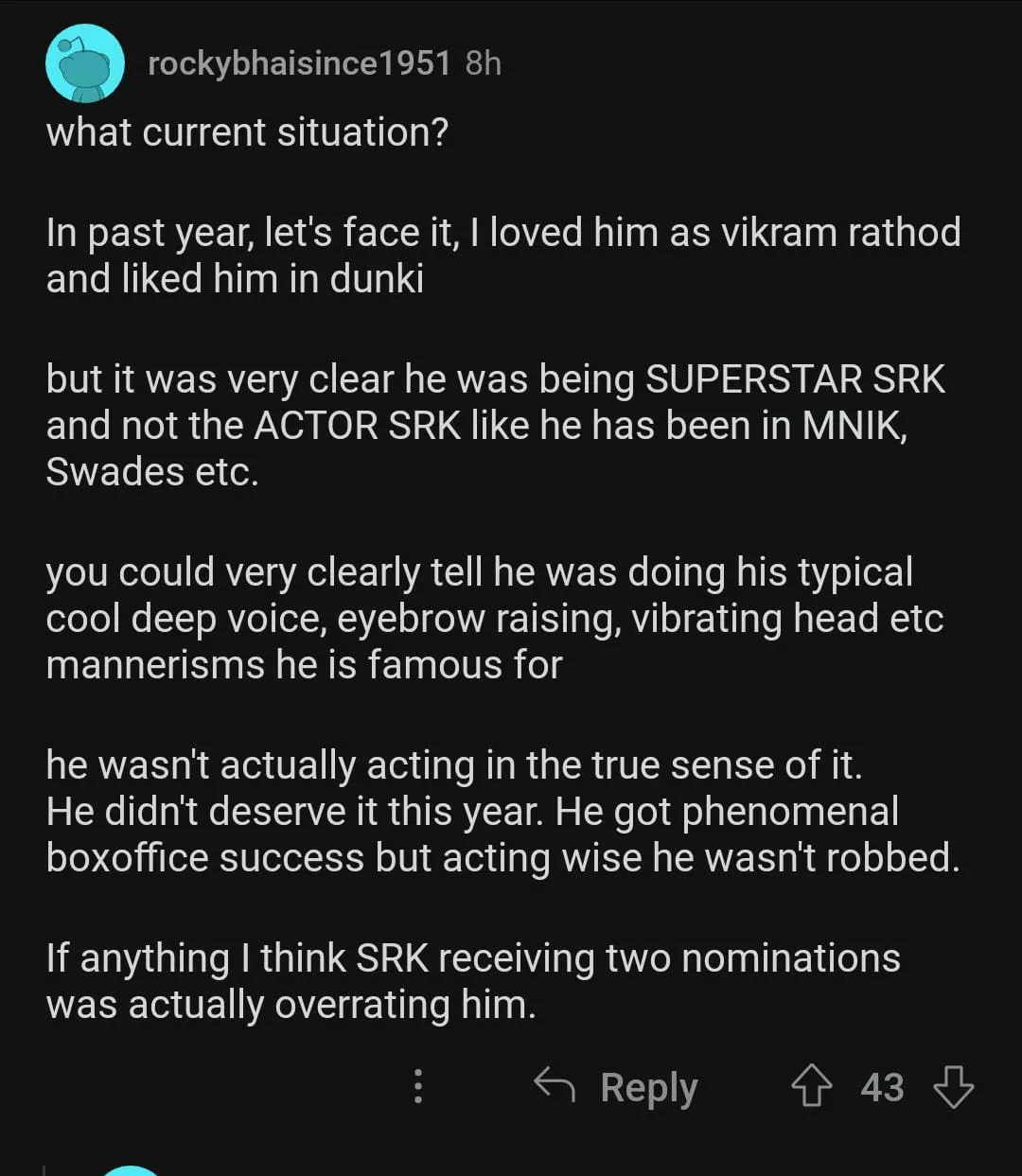Tap the line "Swades etc."
The height and width of the screenshot is (1176, 1022).
click(x=152, y=471)
